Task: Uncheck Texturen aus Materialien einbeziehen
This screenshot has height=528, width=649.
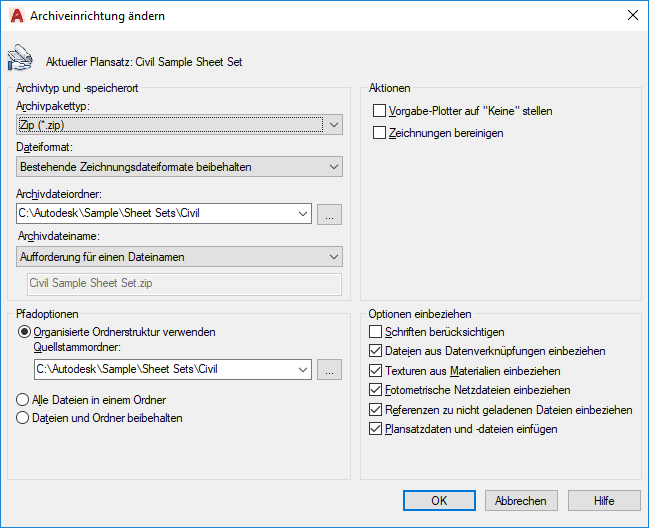Action: [x=376, y=371]
